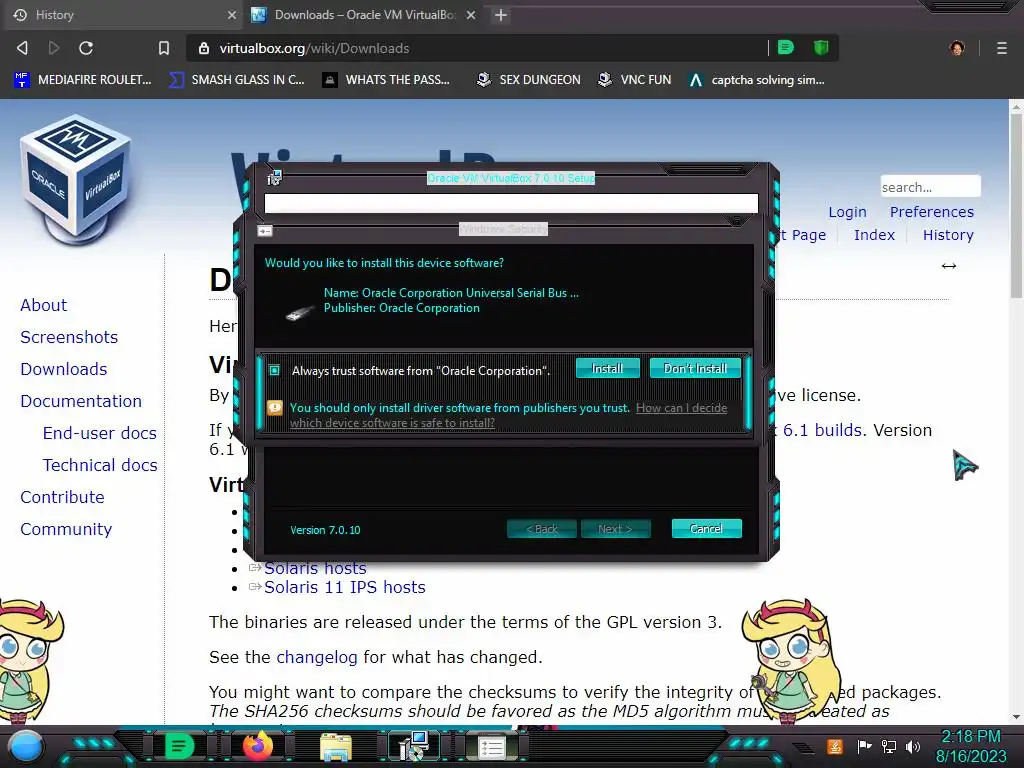Open SMASH GLASS IN C... bookmark
Screen dimensions: 1024x768
coord(236,80)
